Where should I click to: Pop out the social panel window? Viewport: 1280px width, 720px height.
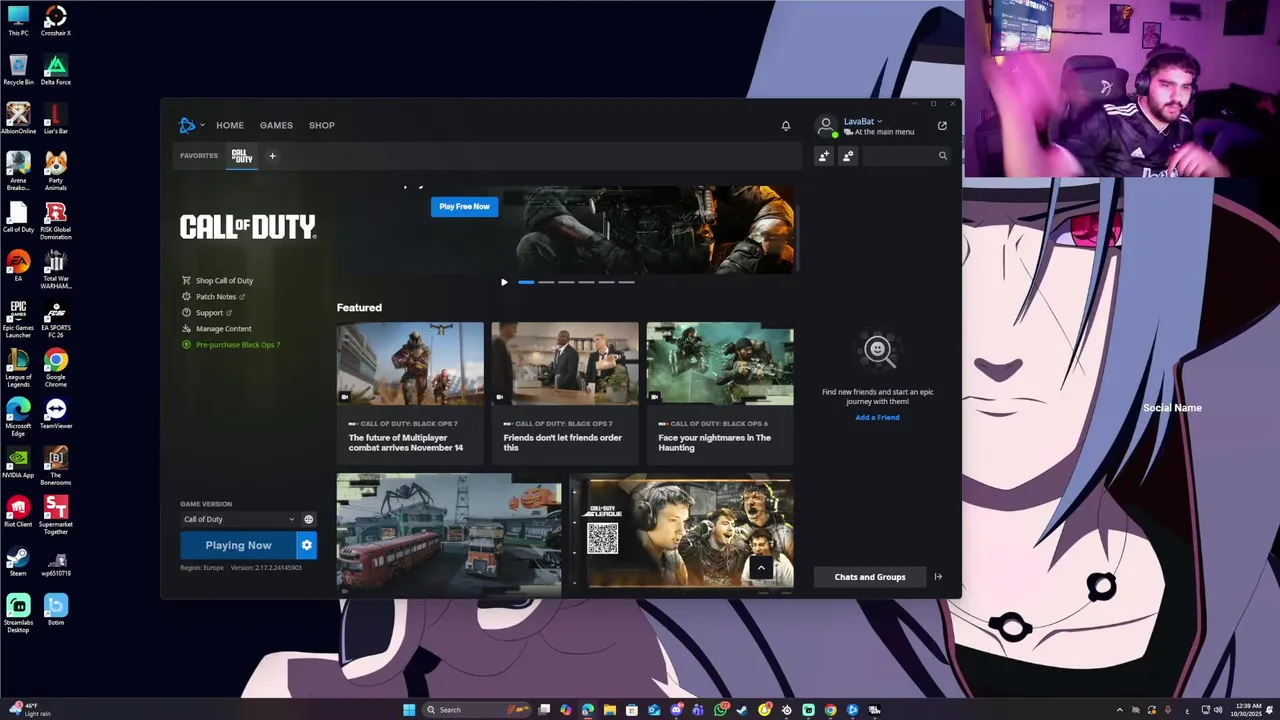[x=942, y=126]
